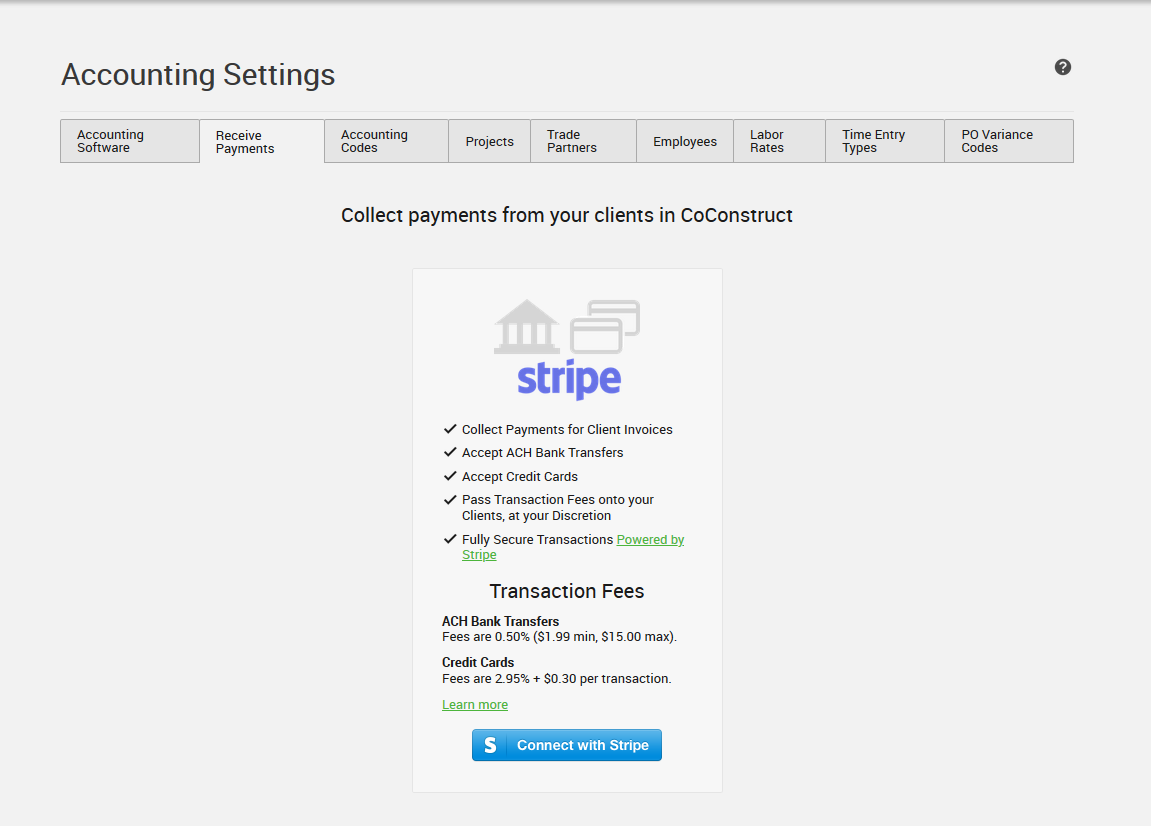Open the Trade Partners tab

point(584,141)
